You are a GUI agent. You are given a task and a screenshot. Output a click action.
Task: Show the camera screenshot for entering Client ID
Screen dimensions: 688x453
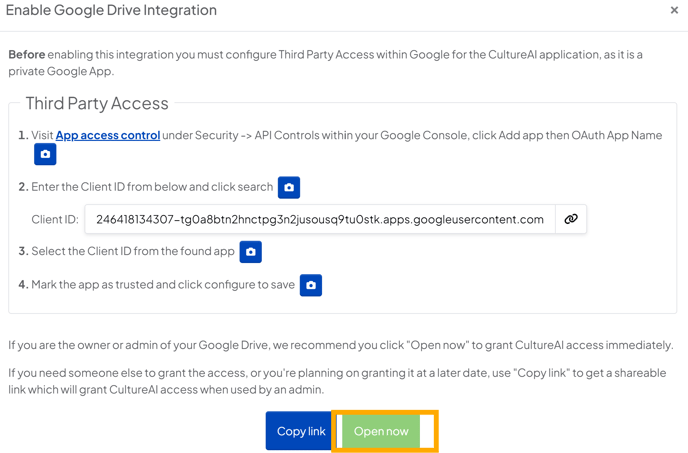289,187
